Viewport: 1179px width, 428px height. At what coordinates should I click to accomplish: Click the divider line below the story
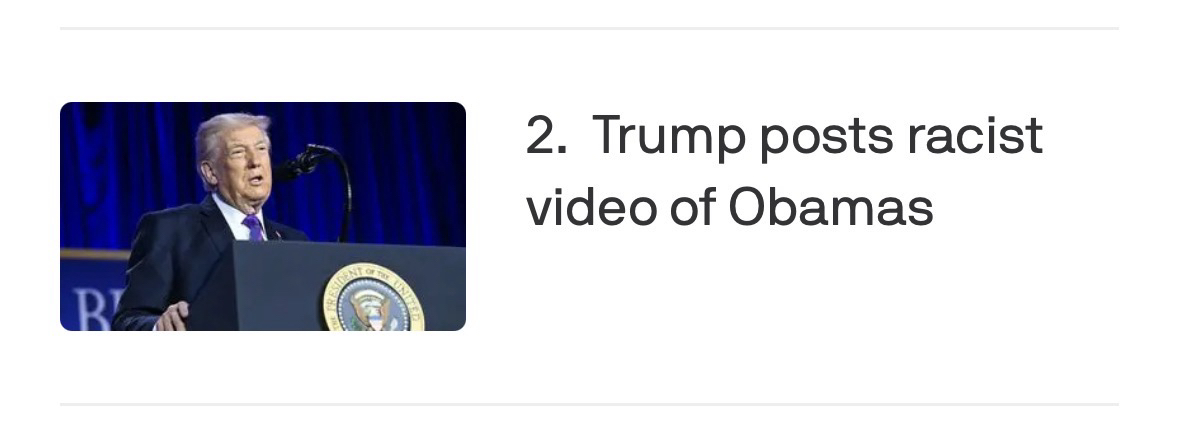tap(590, 405)
